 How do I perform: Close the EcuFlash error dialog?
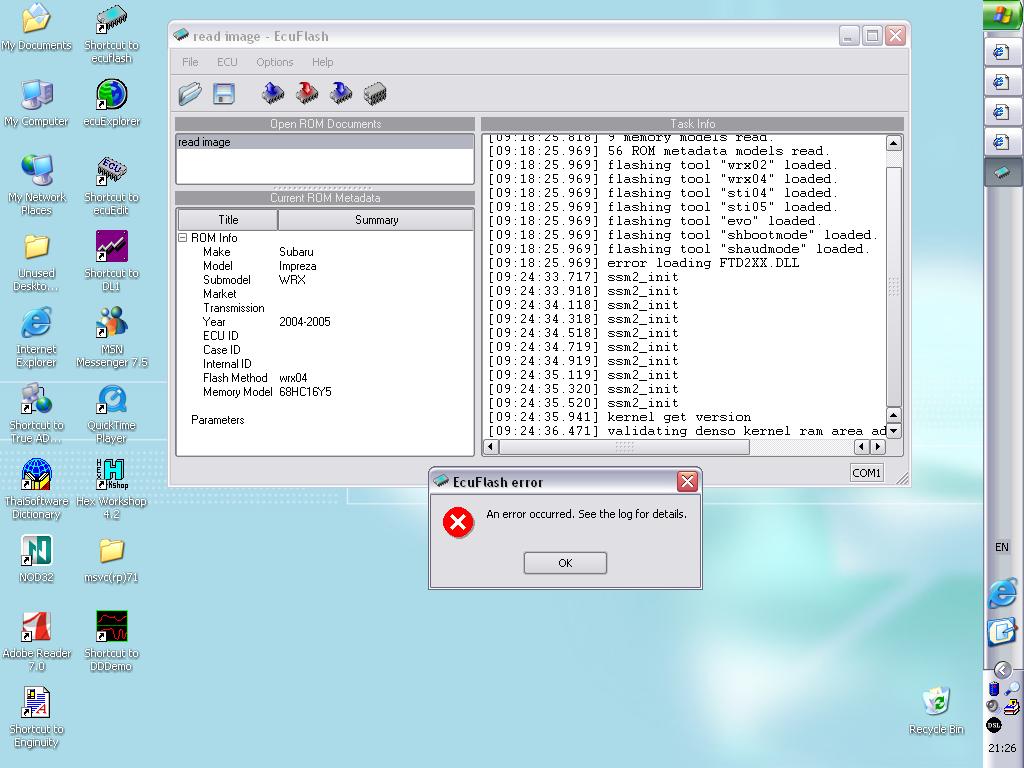coord(687,482)
